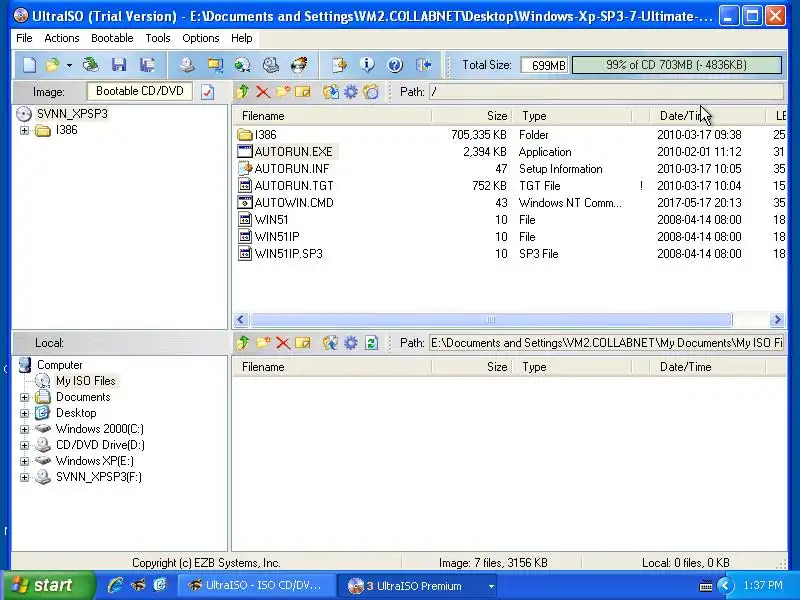
Task: Click the last folder icon in image pane toolbar
Action: (x=371, y=92)
